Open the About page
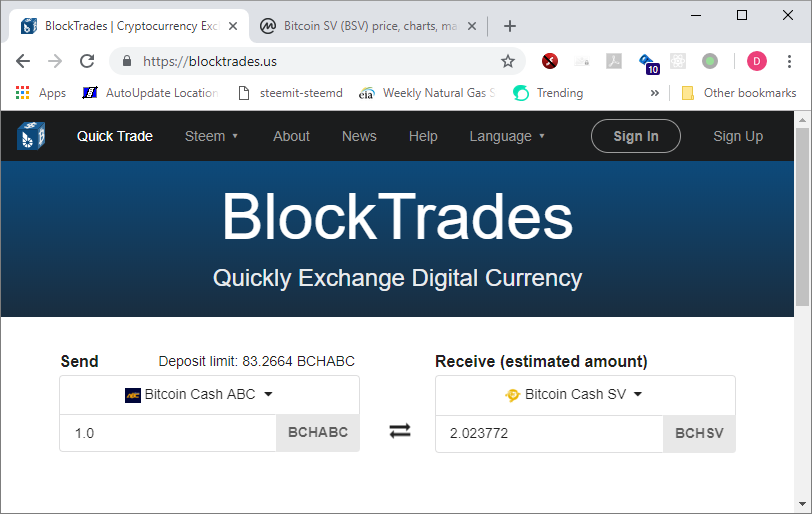This screenshot has width=812, height=514. pyautogui.click(x=291, y=136)
